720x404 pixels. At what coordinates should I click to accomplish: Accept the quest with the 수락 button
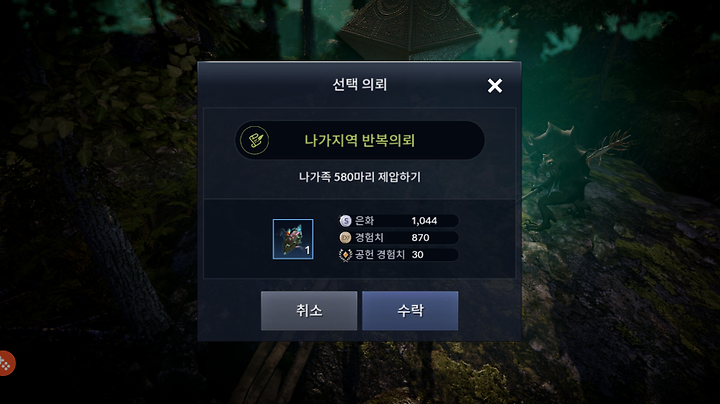click(410, 311)
